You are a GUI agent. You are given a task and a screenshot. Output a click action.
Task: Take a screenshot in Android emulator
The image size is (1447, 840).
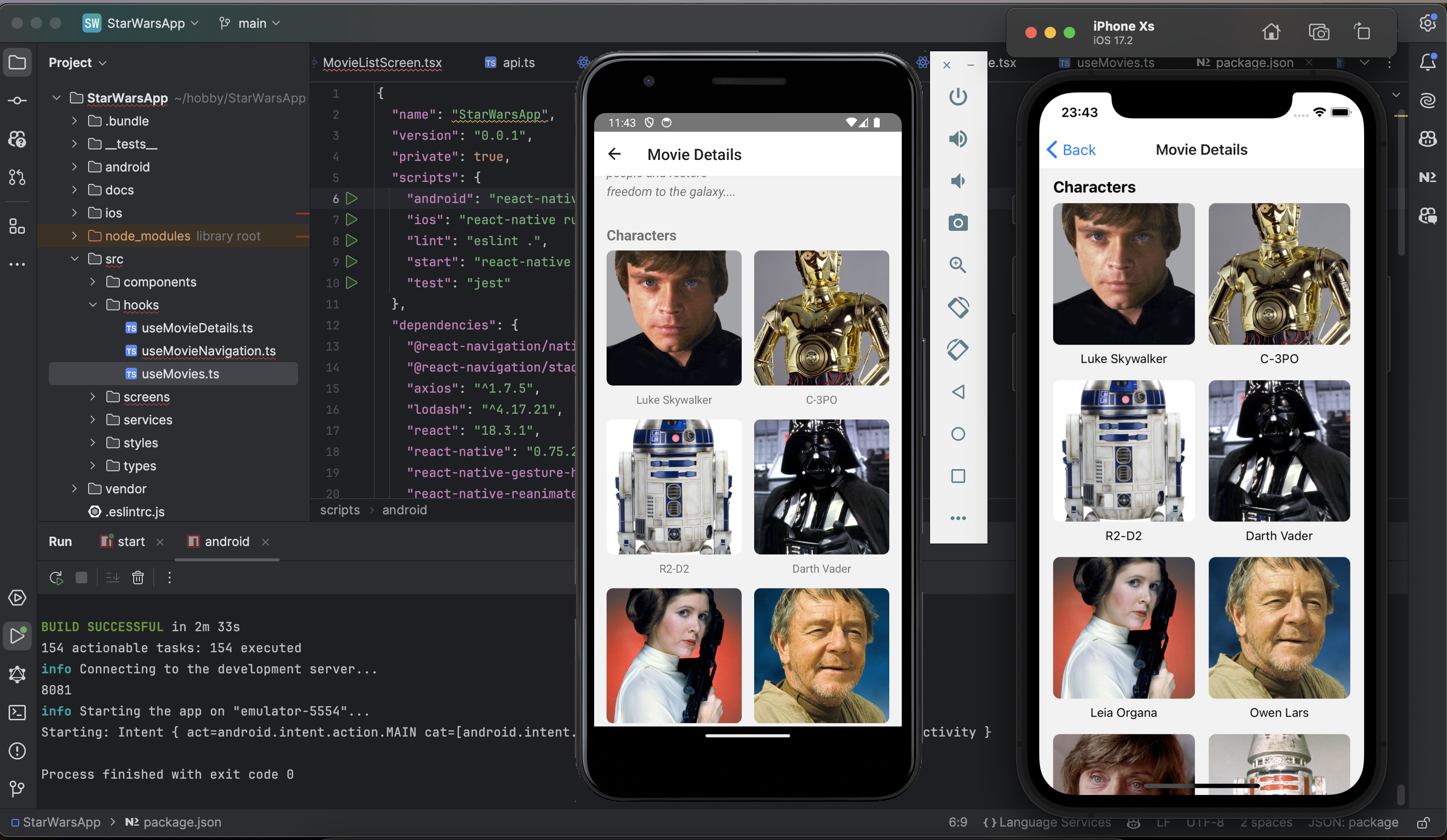pyautogui.click(x=958, y=223)
